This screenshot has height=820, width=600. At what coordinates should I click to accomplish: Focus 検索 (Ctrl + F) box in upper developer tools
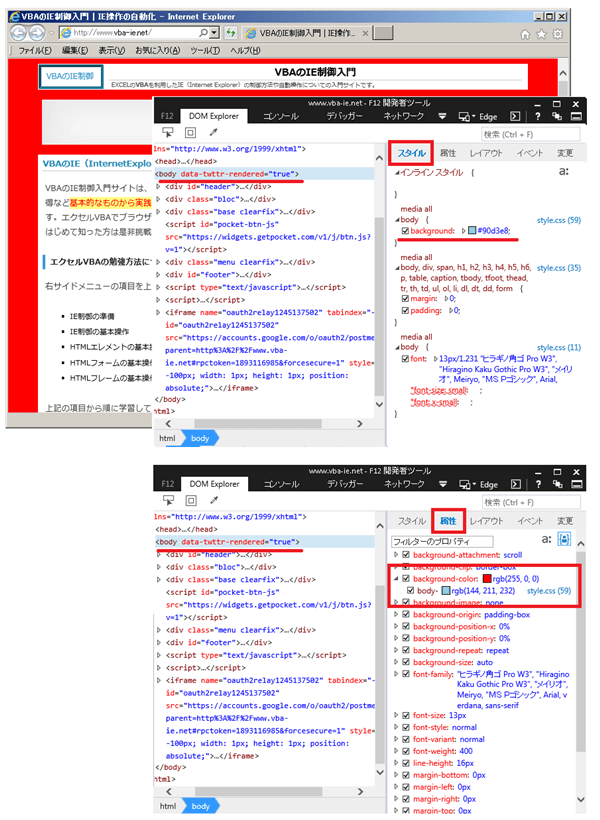[530, 134]
